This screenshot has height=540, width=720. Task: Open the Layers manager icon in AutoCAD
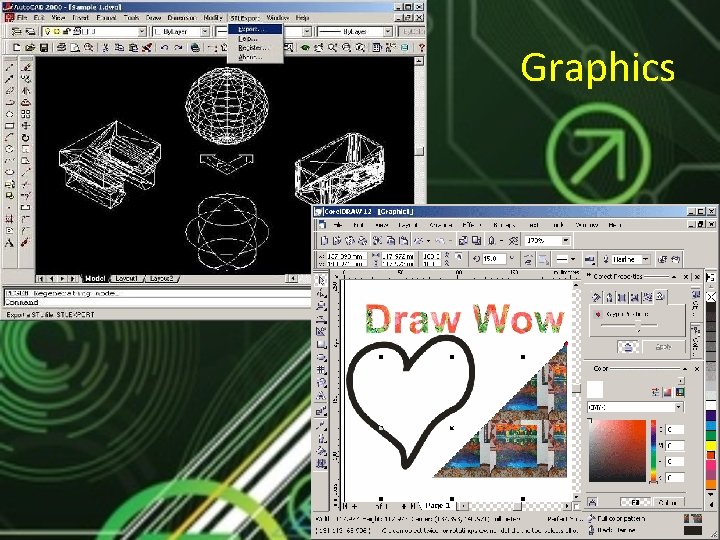(30, 31)
